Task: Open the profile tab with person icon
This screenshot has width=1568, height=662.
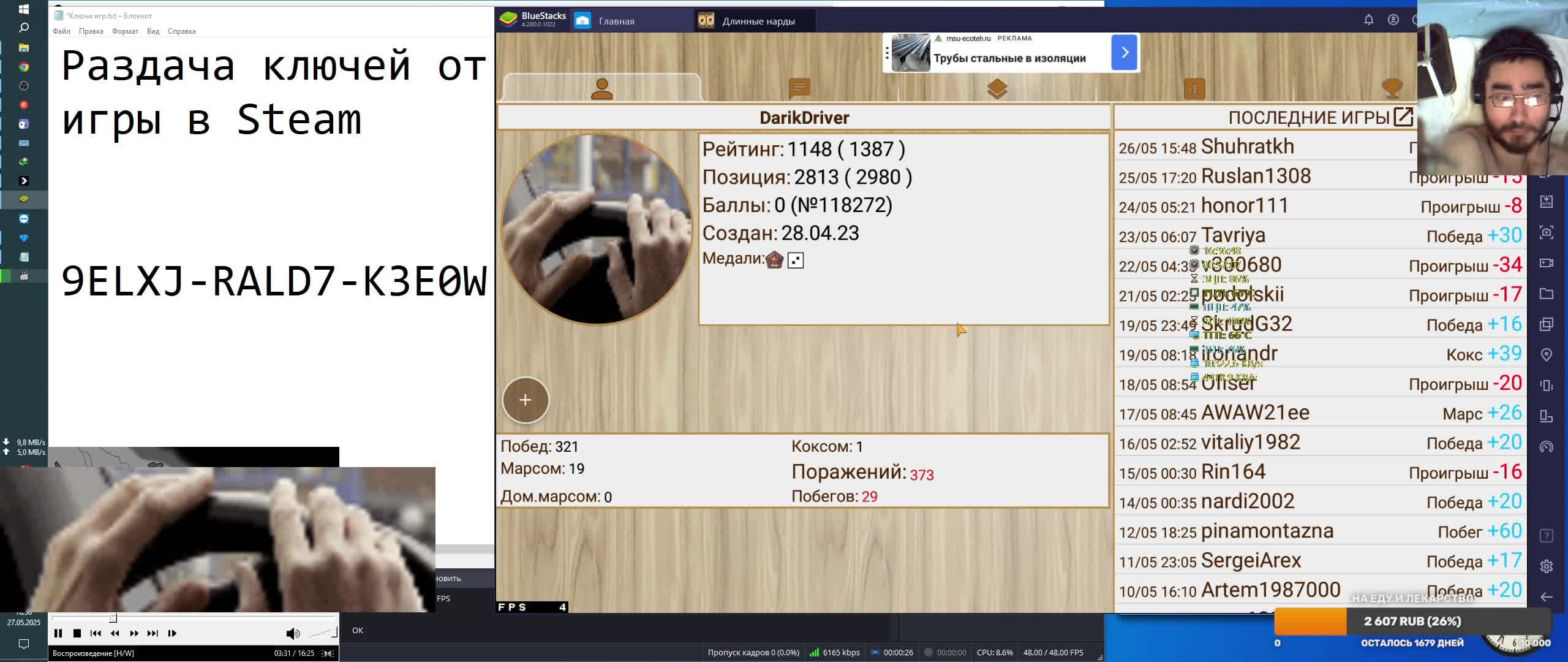Action: click(601, 89)
